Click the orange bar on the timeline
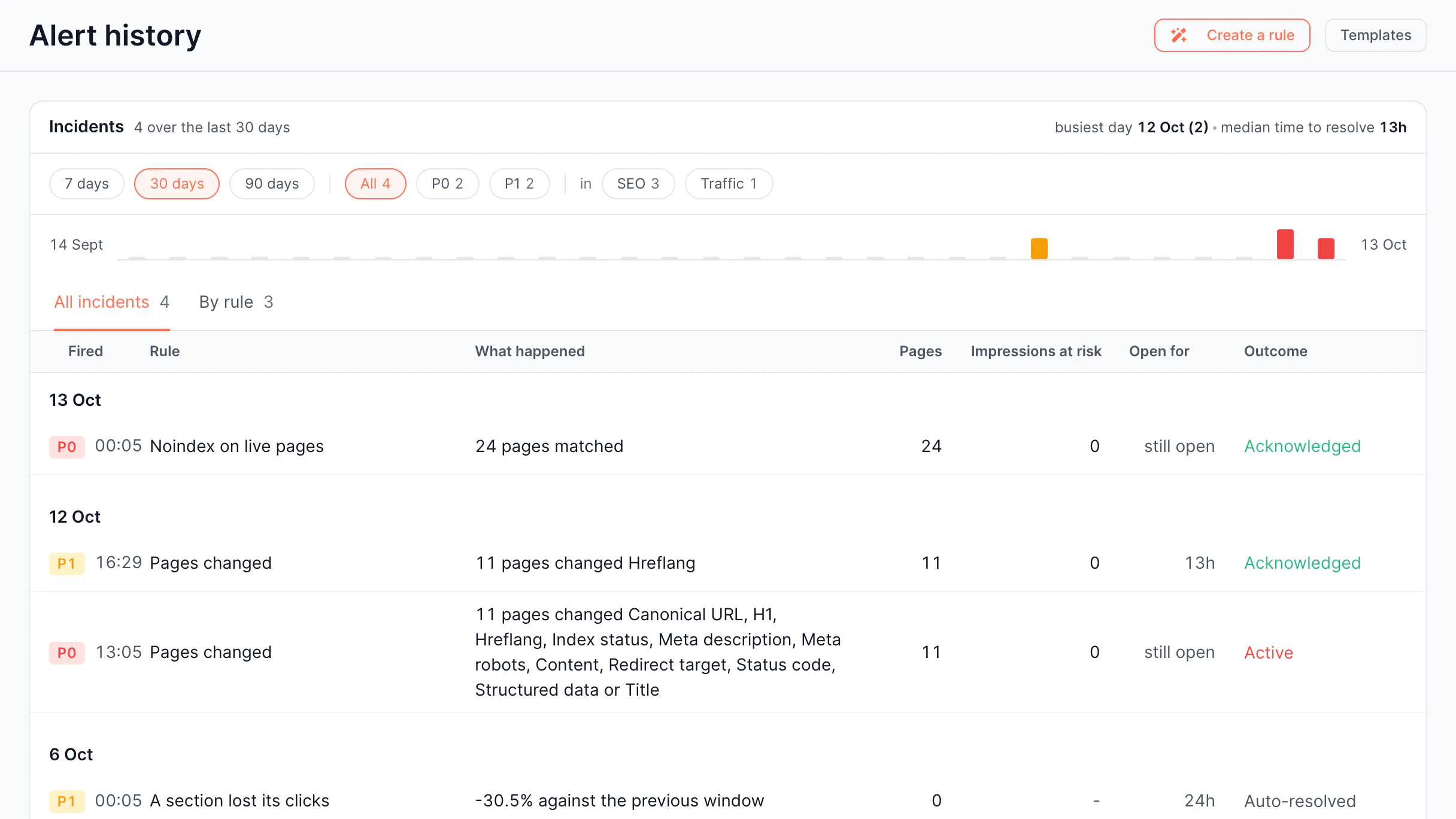 pyautogui.click(x=1039, y=248)
